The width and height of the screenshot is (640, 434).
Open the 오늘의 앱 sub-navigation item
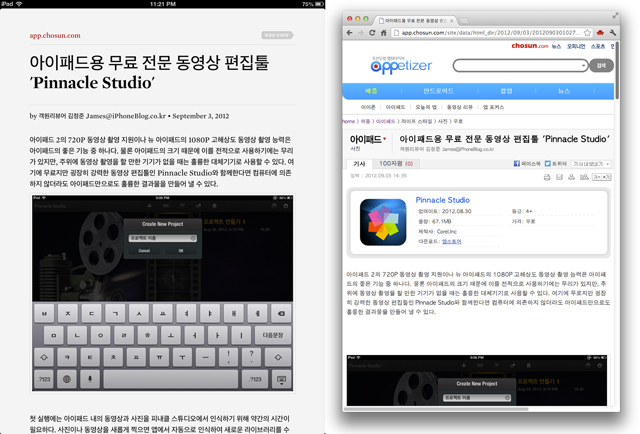[x=426, y=107]
